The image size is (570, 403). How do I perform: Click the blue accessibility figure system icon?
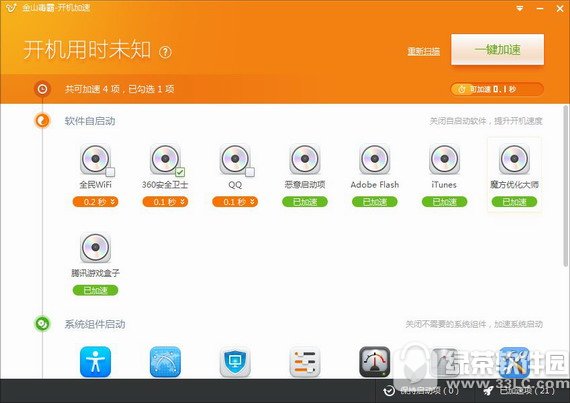pyautogui.click(x=95, y=362)
